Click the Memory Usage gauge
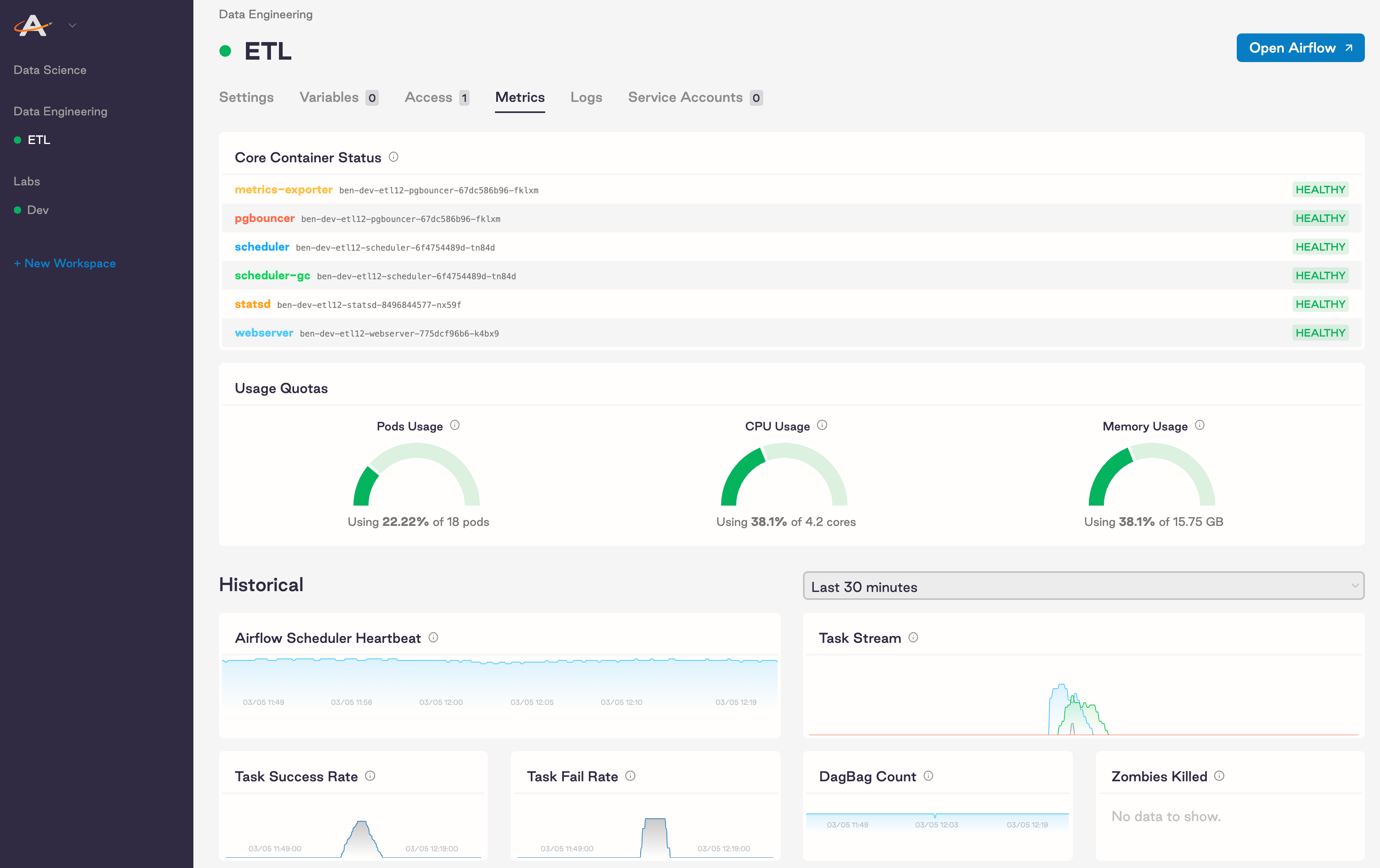Screen dimensions: 1380x868 coord(1152,474)
